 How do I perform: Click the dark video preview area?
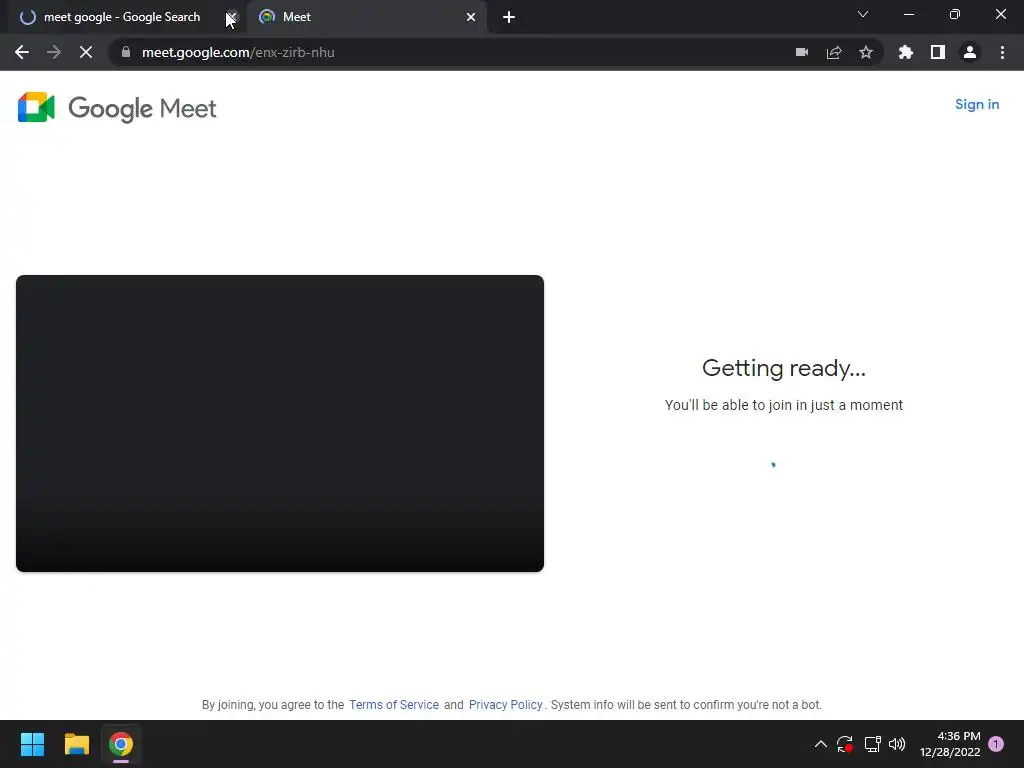(x=280, y=423)
